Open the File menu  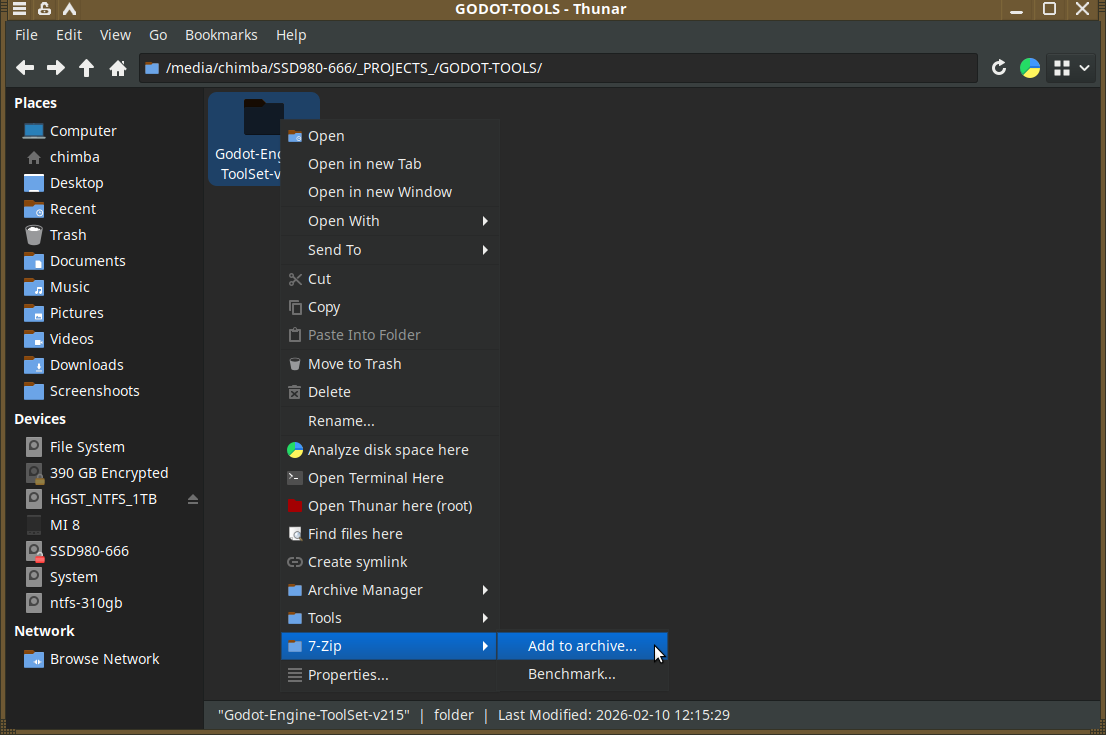click(26, 35)
